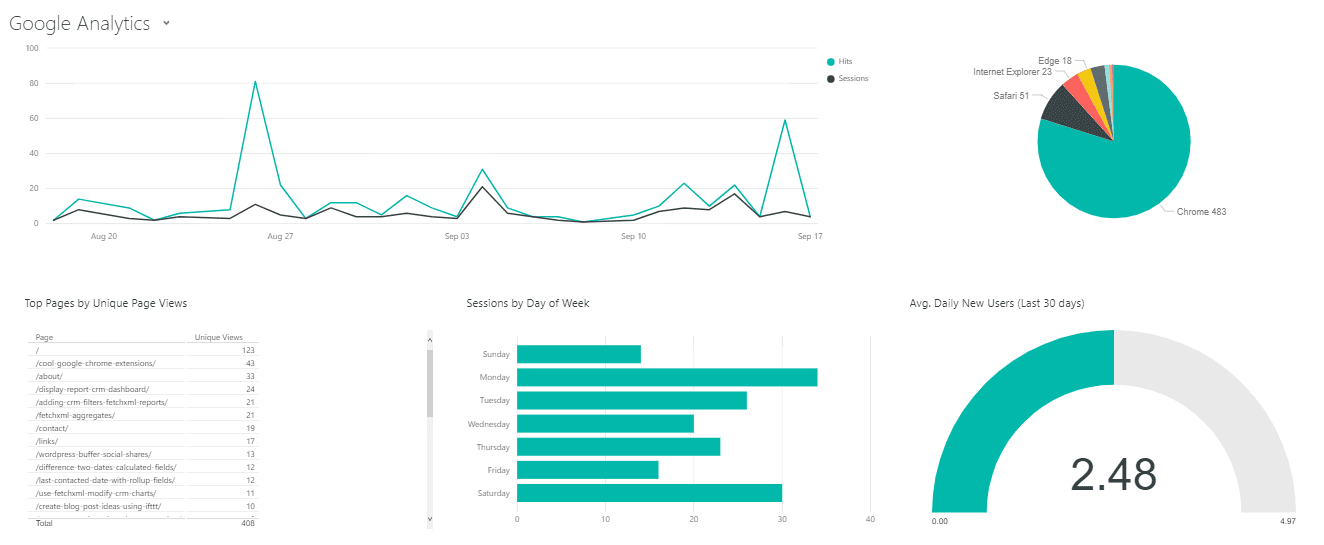Sort table by Unique Views column header
The height and width of the screenshot is (545, 1324).
[218, 338]
